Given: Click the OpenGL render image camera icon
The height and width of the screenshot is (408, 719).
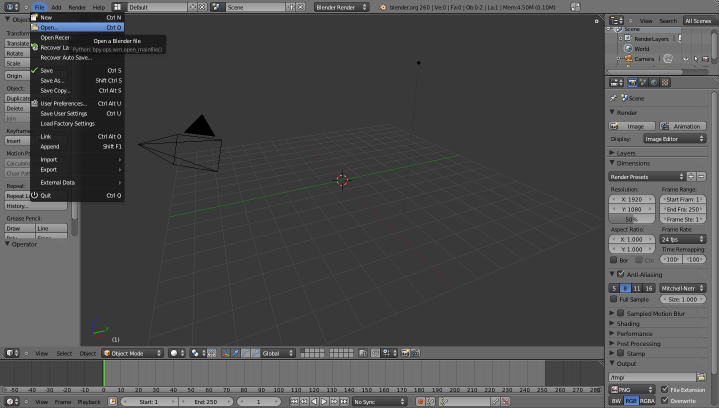Looking at the screenshot, I should point(405,353).
